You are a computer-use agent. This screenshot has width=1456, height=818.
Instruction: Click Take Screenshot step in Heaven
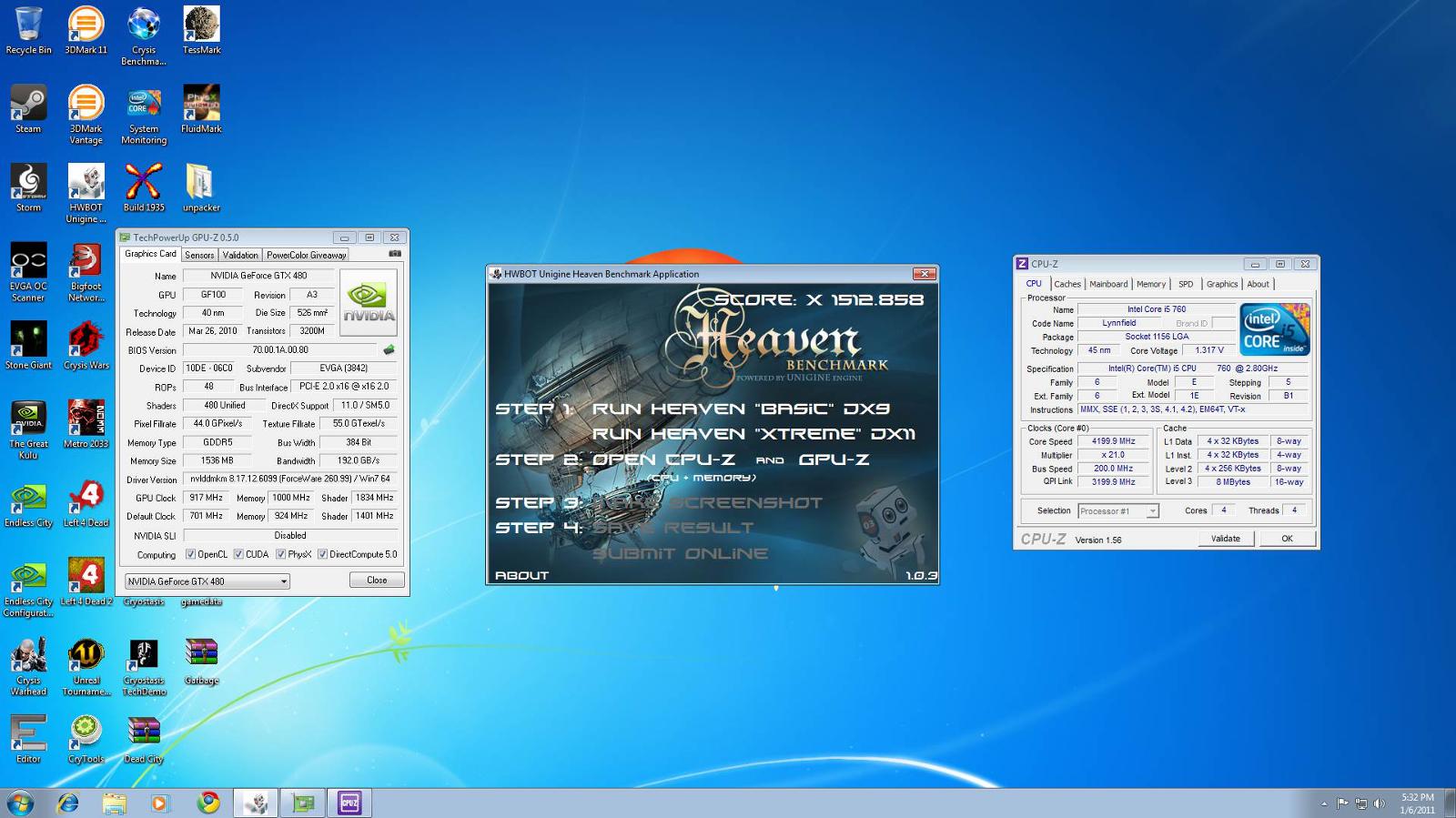707,502
